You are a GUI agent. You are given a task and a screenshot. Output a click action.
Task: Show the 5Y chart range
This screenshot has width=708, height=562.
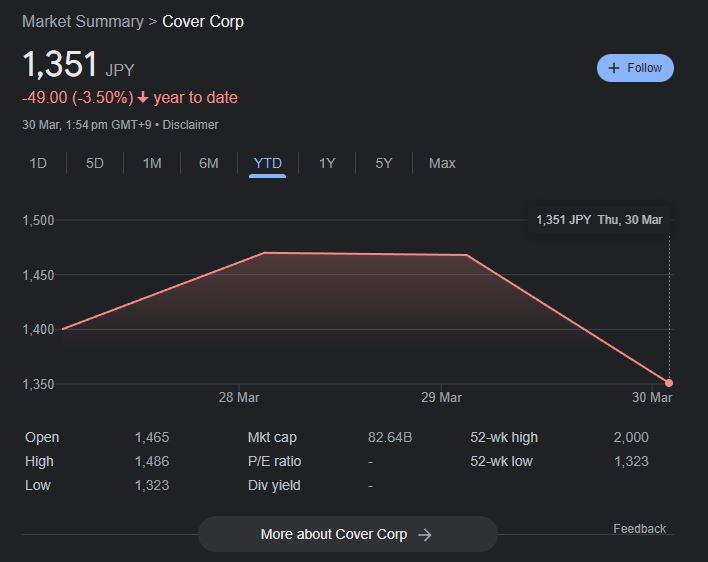[x=384, y=163]
